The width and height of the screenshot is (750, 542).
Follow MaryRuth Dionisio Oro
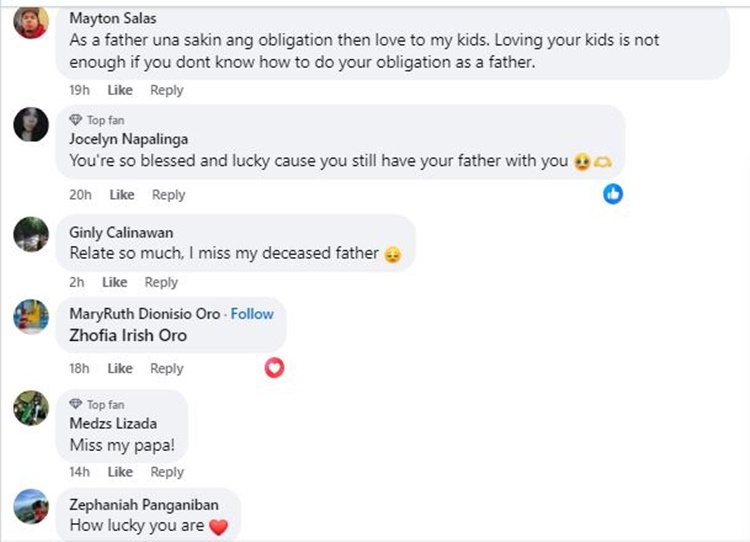tap(252, 314)
